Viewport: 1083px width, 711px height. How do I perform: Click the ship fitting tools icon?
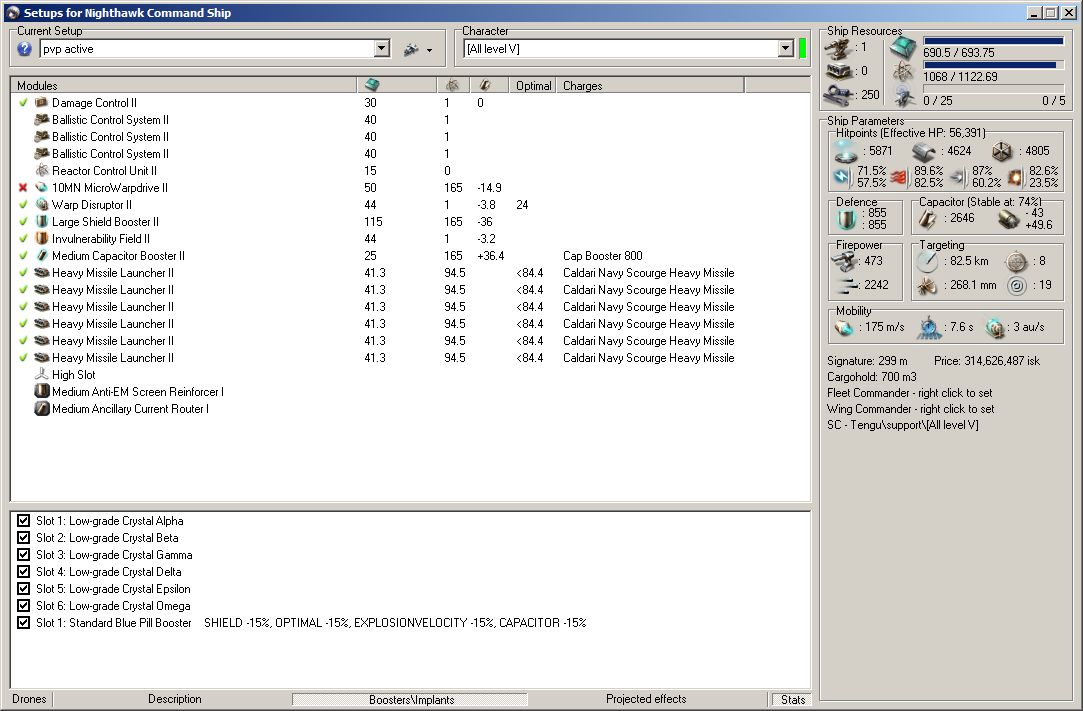[411, 50]
